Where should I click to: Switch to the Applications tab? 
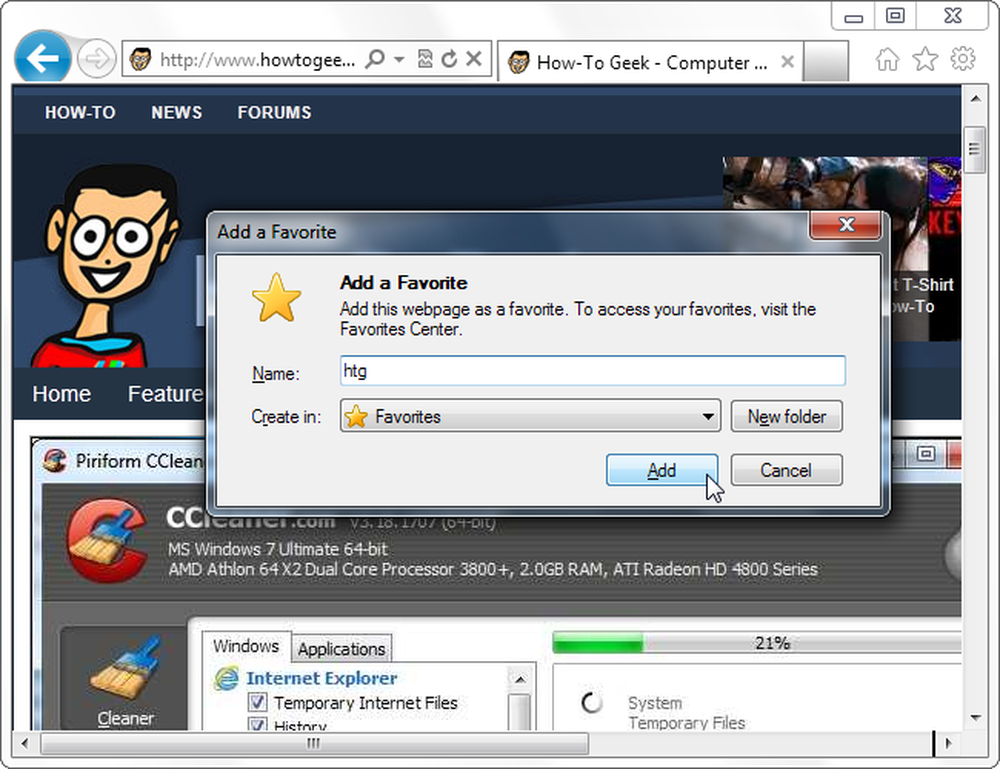342,649
